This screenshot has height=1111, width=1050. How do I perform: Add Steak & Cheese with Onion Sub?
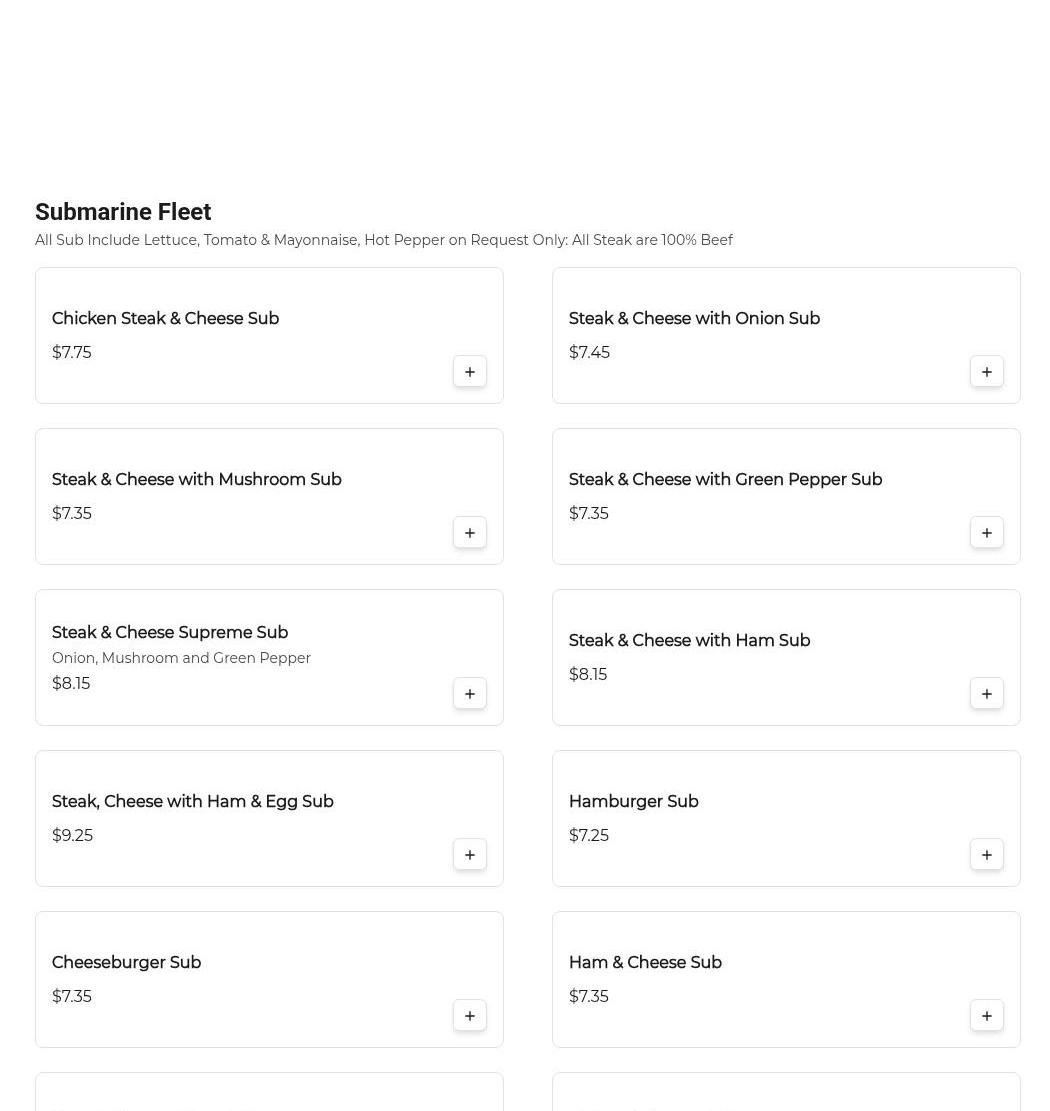point(987,372)
